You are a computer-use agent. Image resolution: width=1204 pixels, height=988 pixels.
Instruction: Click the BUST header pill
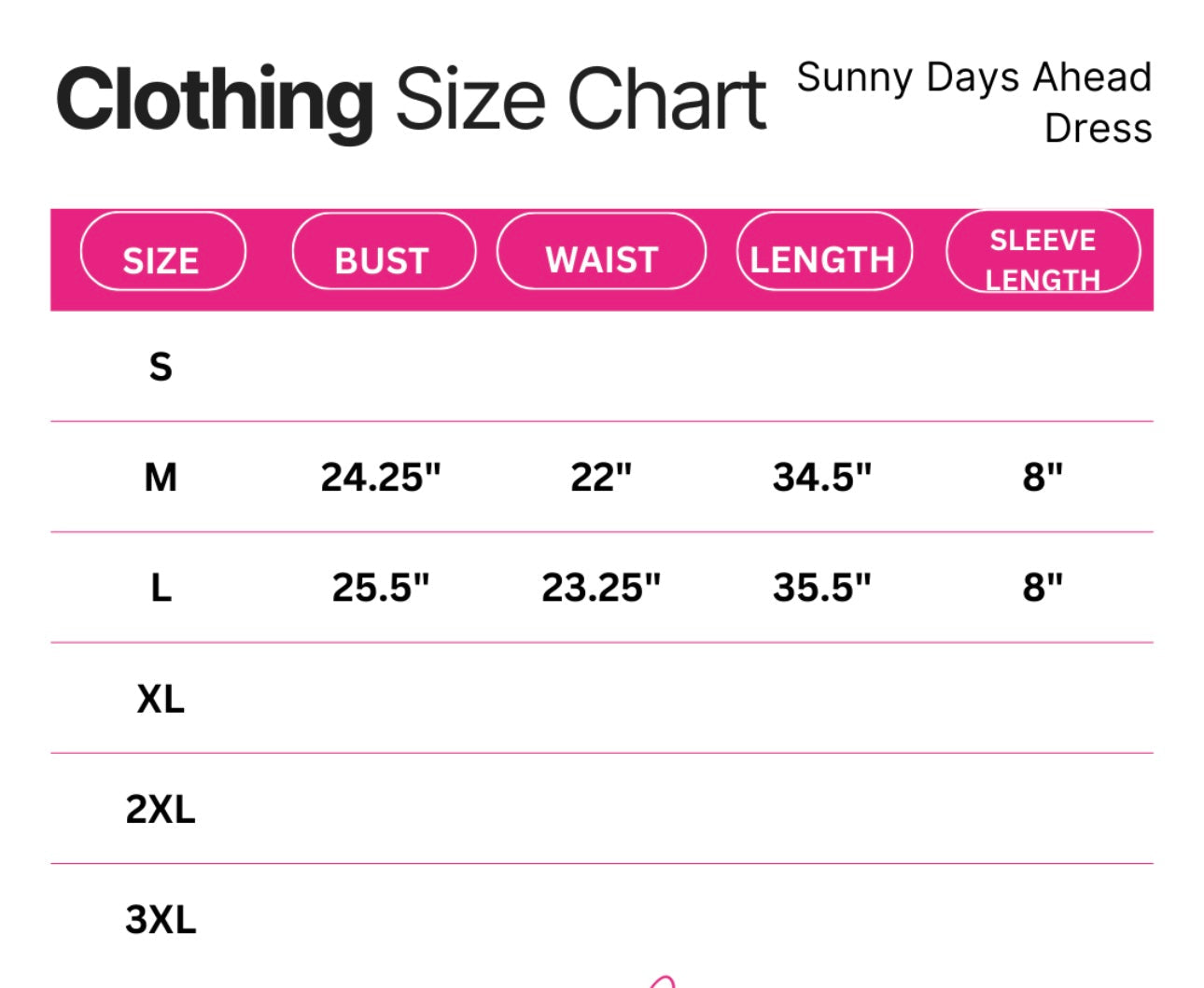tap(383, 252)
